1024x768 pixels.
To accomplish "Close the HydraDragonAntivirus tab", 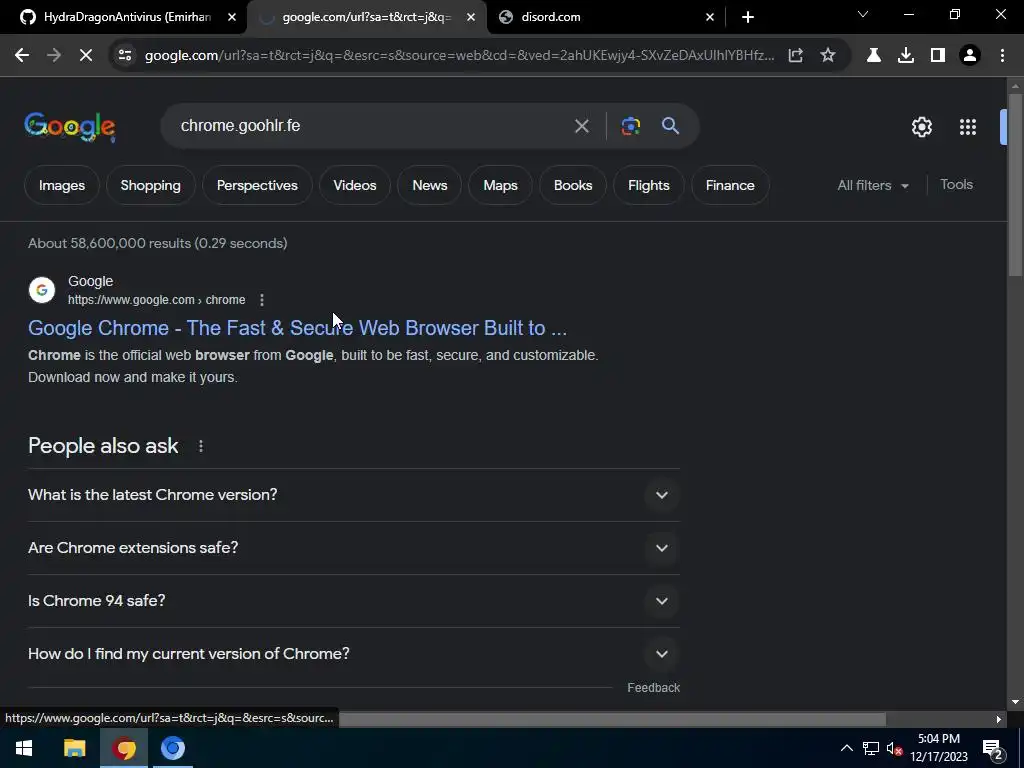I will [x=232, y=17].
